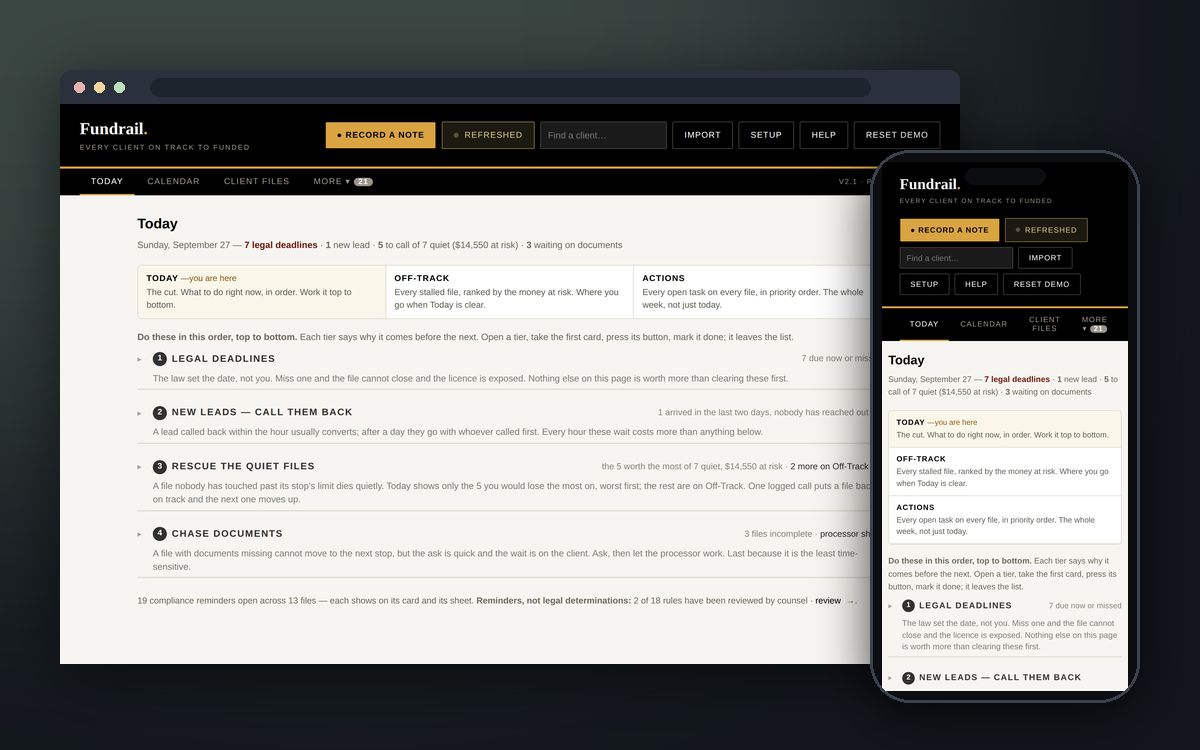This screenshot has height=750, width=1200.
Task: Select the Today view card in desktop window
Action: coord(262,292)
